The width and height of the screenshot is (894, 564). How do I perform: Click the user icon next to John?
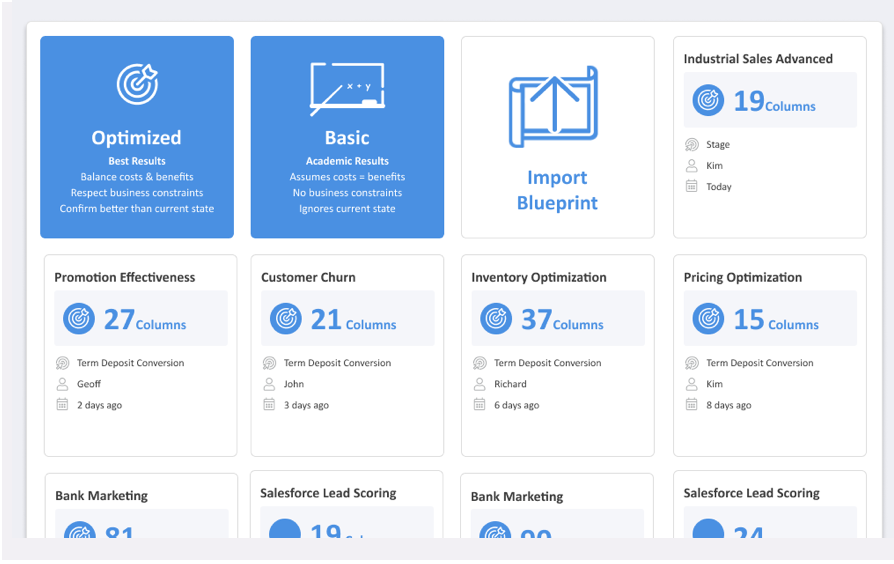269,384
